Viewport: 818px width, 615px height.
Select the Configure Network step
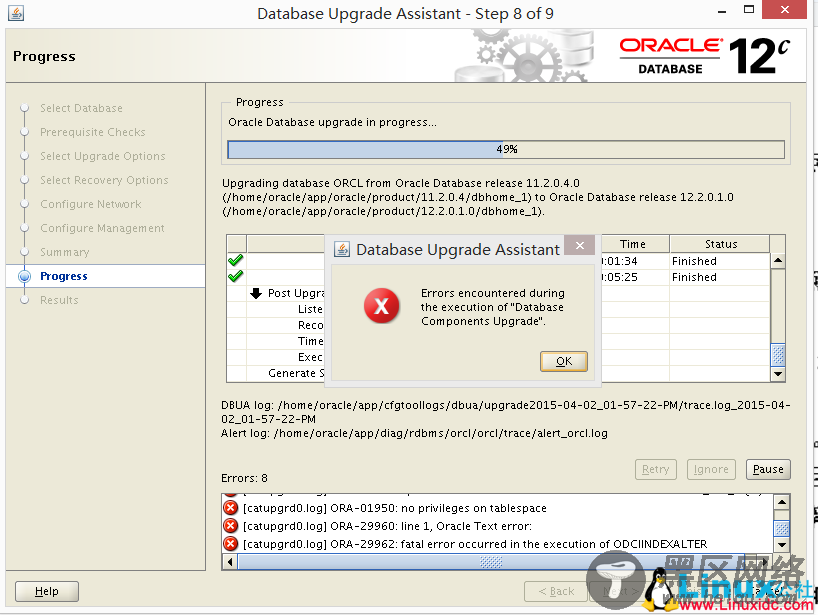point(91,204)
